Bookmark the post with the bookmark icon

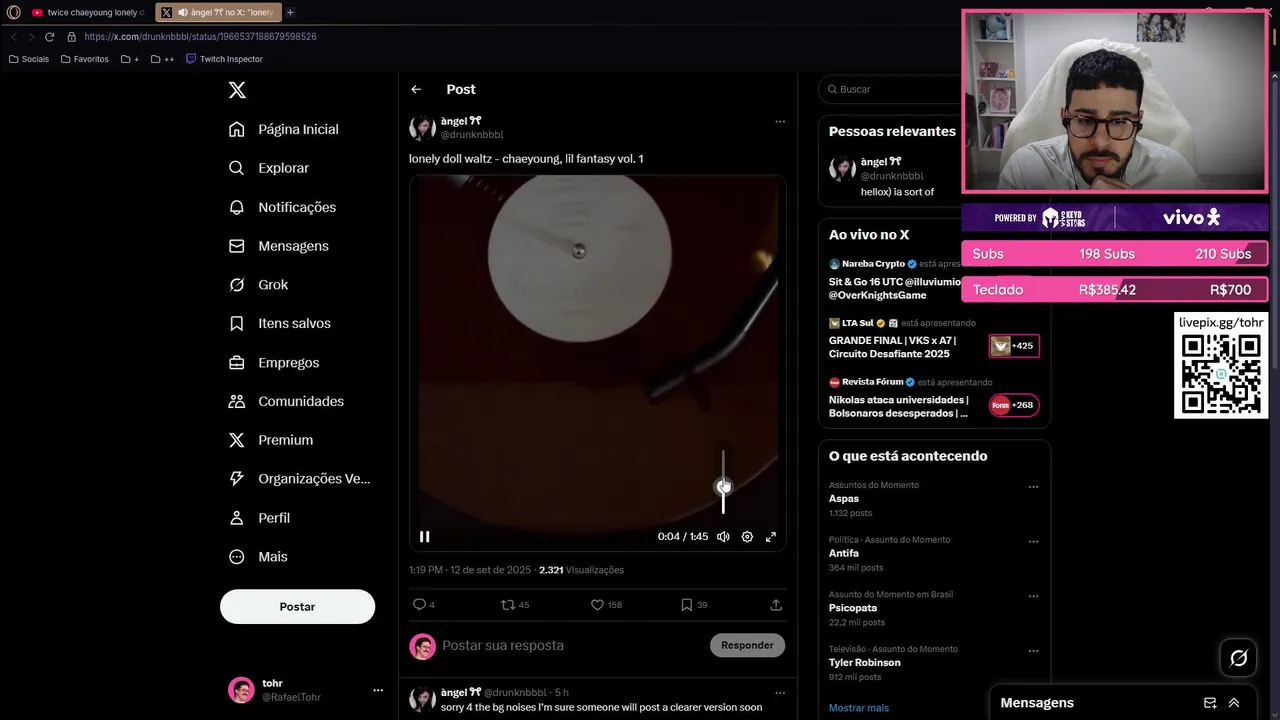[x=686, y=605]
